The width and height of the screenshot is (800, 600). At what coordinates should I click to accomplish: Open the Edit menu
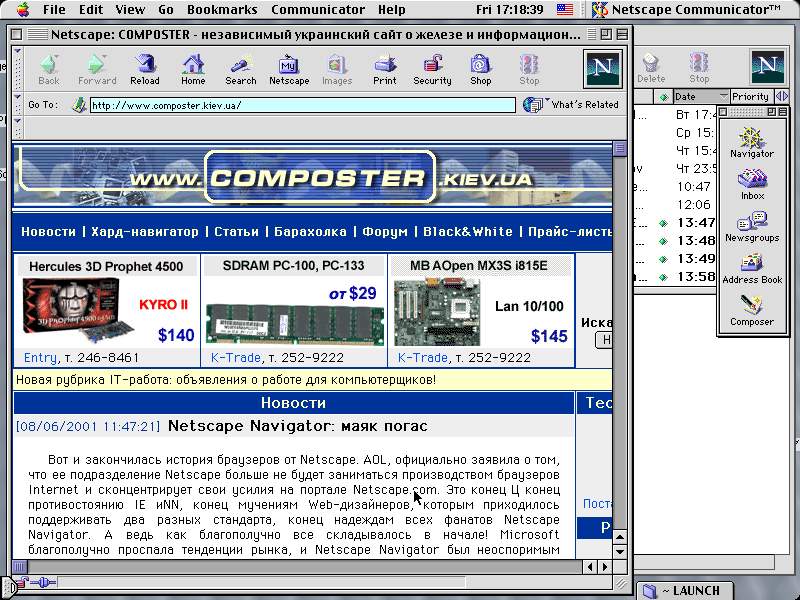click(91, 9)
